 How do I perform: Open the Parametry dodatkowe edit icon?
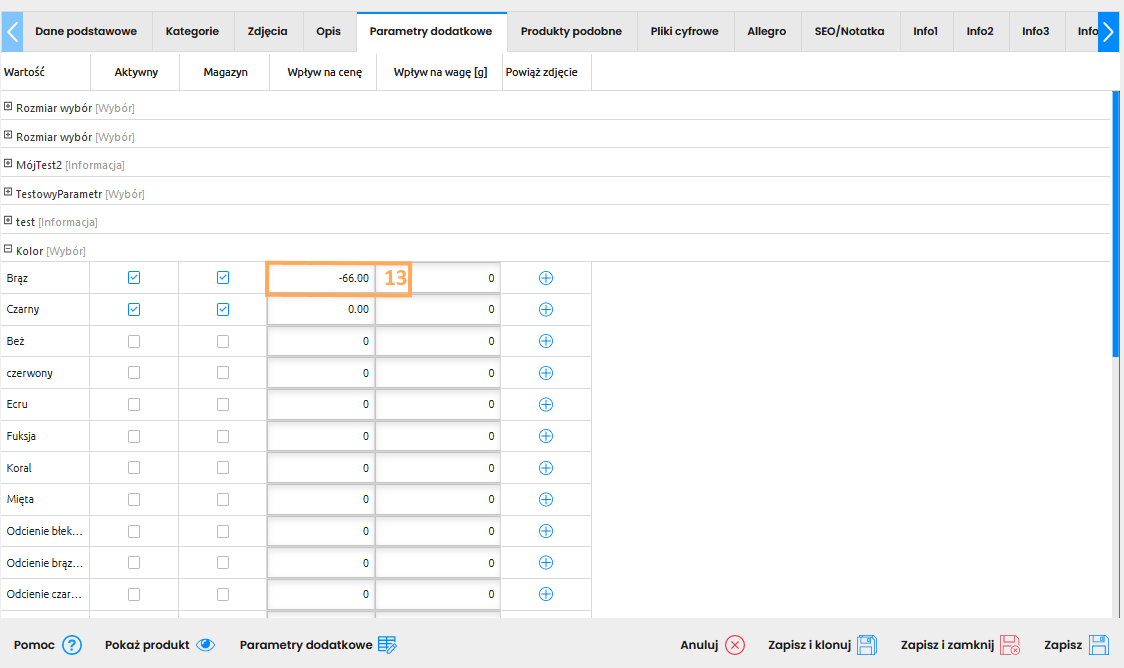tap(387, 645)
